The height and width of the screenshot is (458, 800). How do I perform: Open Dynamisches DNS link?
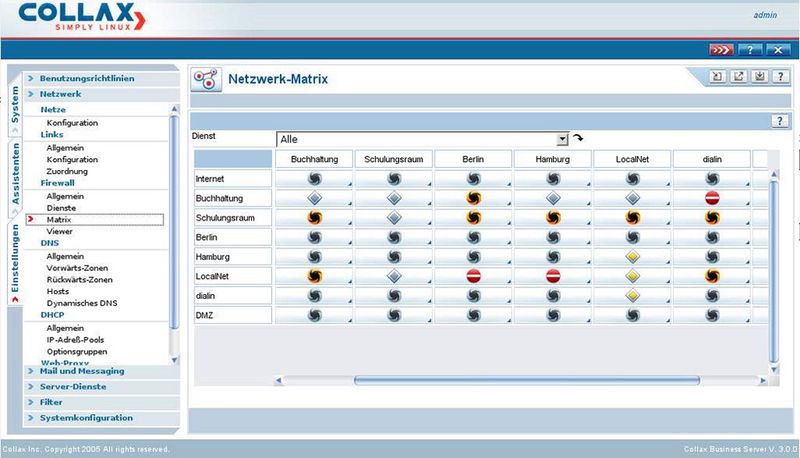[x=82, y=303]
